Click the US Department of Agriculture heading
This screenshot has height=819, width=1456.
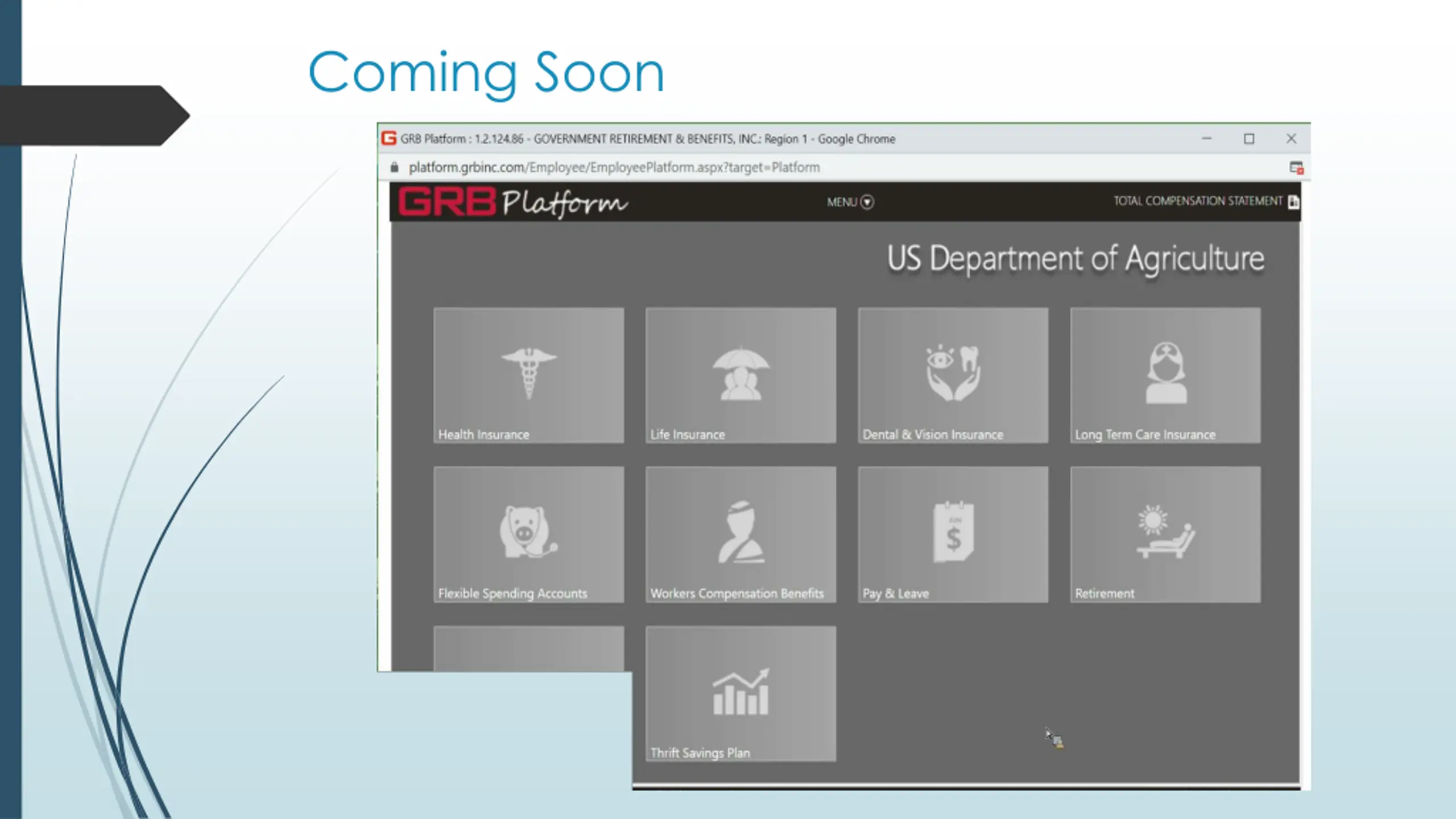[1076, 259]
